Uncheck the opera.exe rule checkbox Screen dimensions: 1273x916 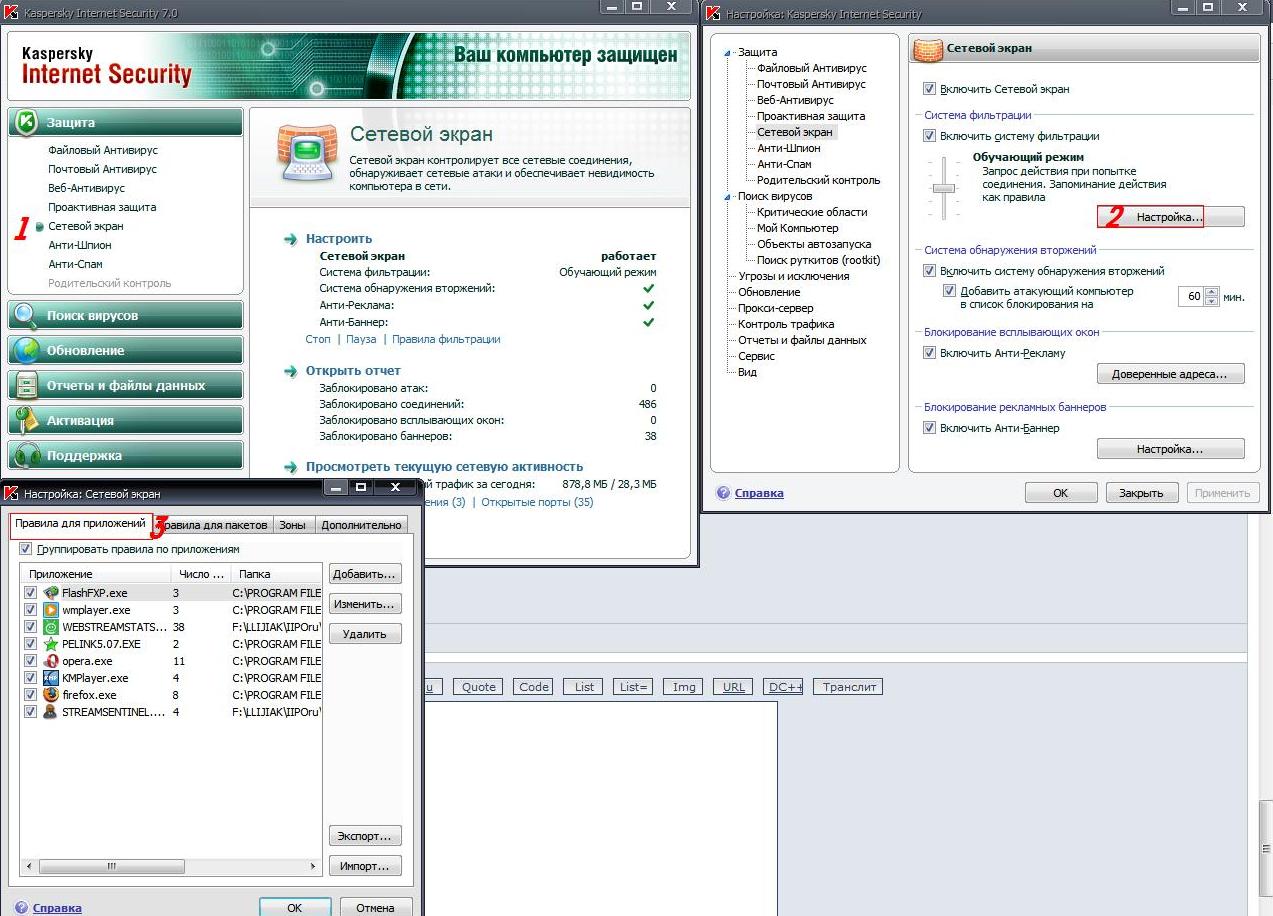[x=30, y=661]
